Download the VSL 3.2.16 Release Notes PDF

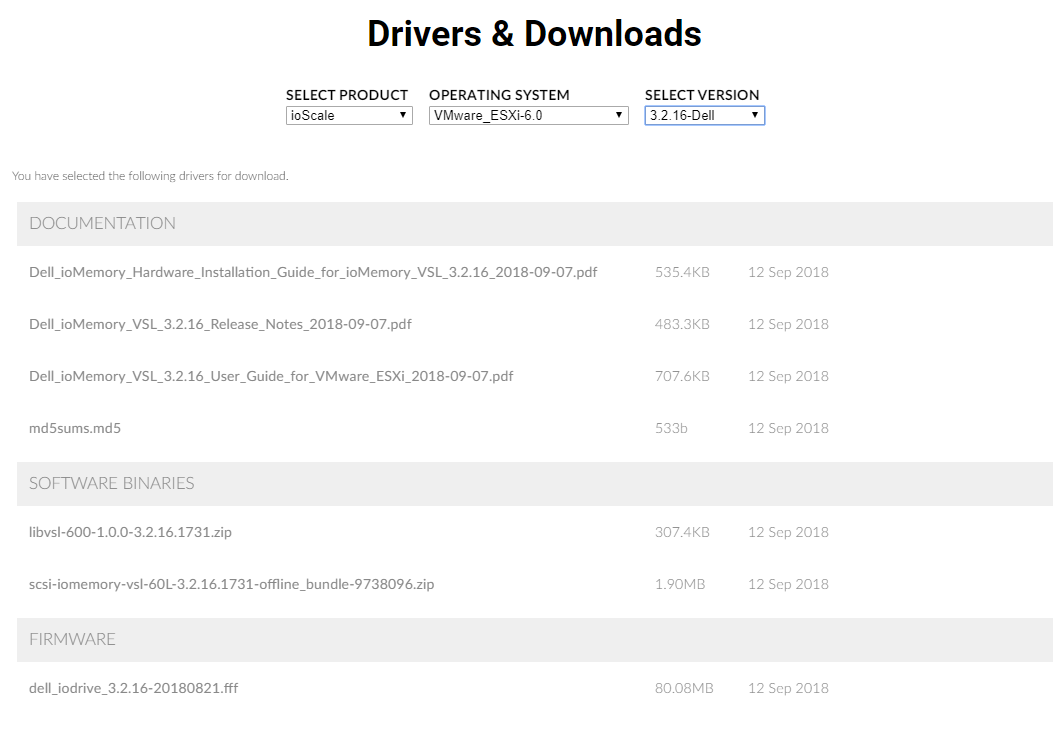[x=220, y=324]
